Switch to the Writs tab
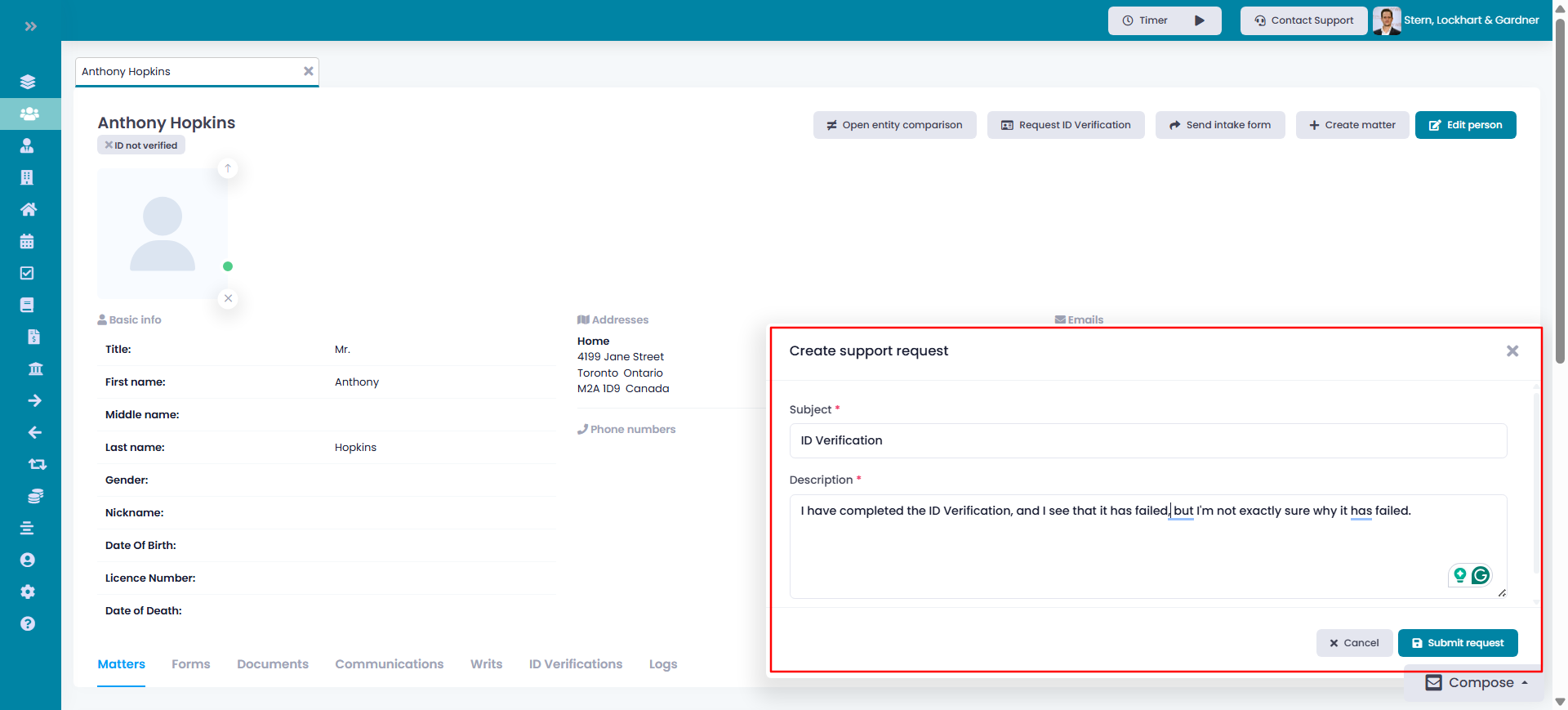This screenshot has width=1568, height=710. click(x=487, y=664)
